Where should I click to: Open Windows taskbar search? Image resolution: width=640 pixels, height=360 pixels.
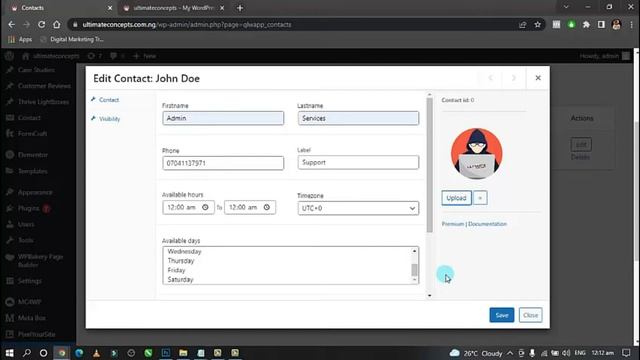(27, 353)
